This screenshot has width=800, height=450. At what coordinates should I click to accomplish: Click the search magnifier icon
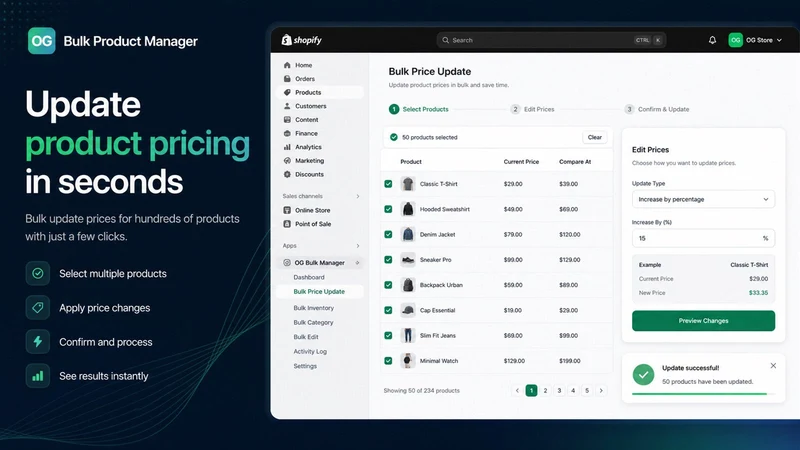tap(445, 40)
